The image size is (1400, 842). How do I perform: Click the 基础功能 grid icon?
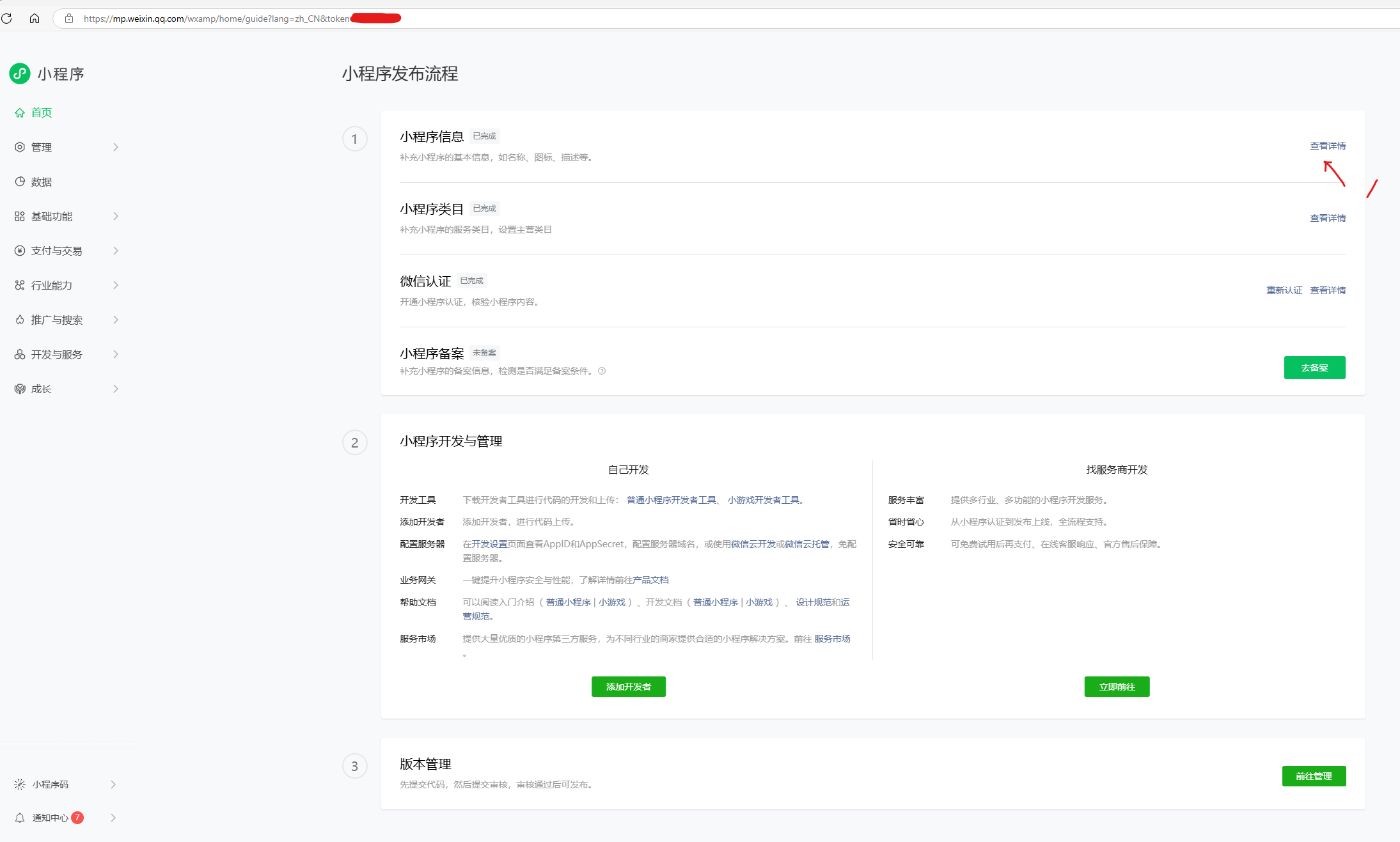pos(20,216)
